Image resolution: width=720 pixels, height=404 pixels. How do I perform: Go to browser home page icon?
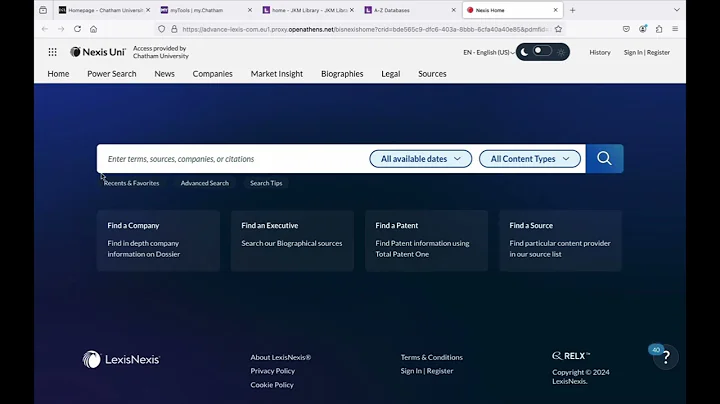94,29
